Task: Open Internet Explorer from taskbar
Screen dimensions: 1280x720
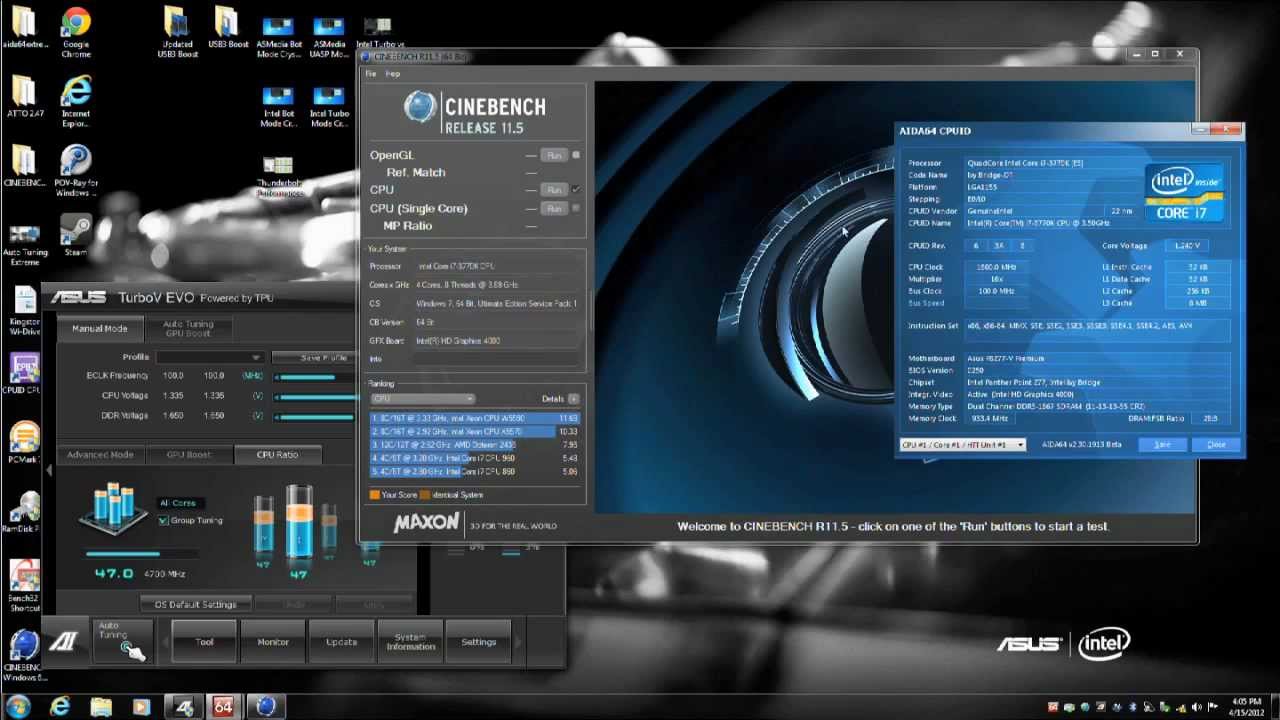Action: click(61, 706)
